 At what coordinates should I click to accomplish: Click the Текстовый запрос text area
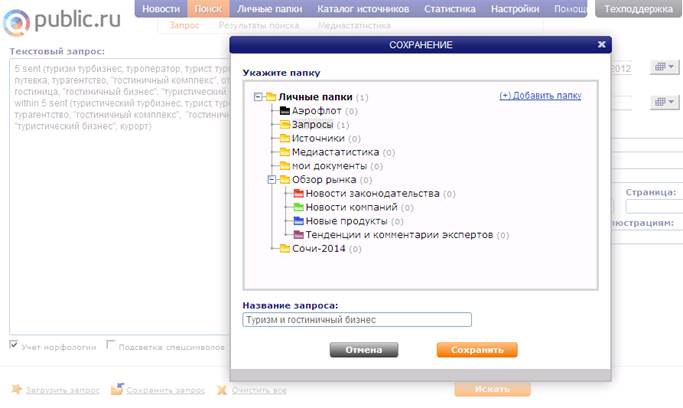click(119, 196)
